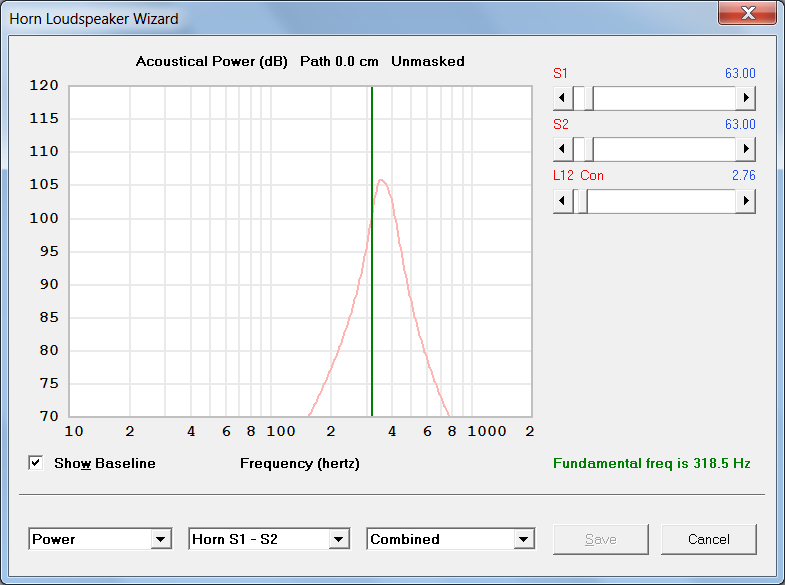Toggle the Show Baseline checkbox
Screen dimensions: 785x585
pyautogui.click(x=36, y=463)
